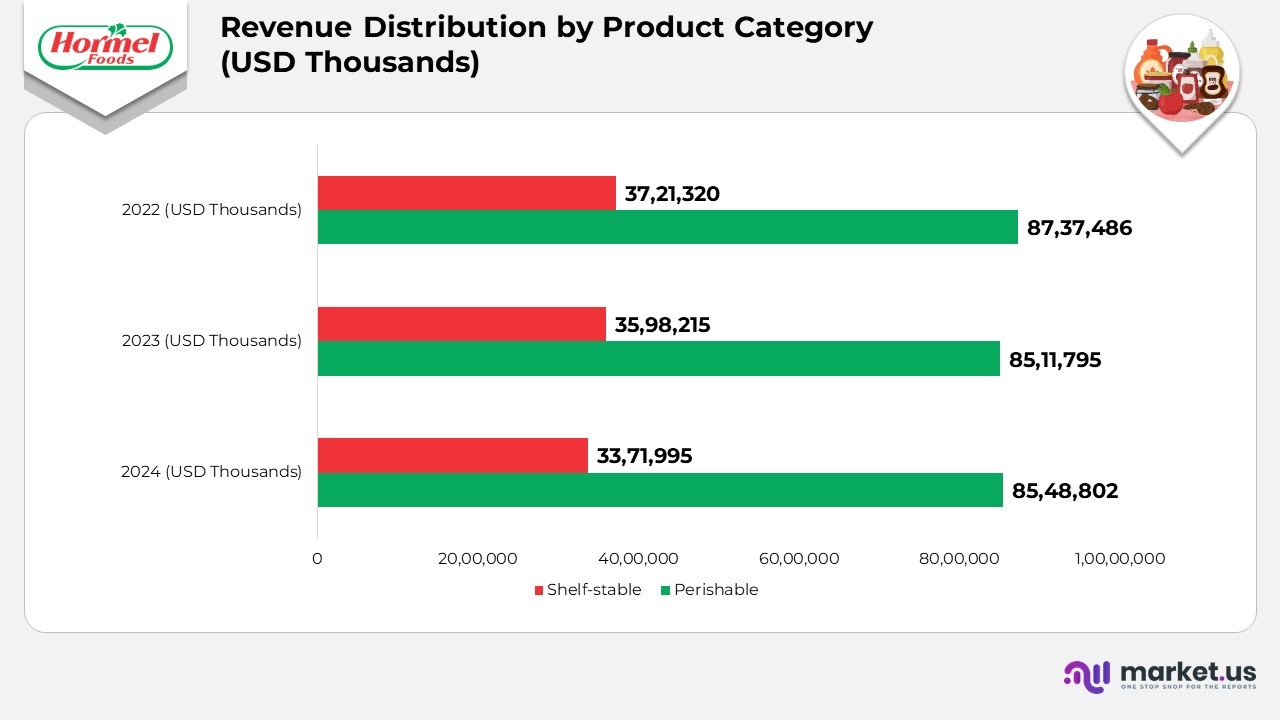The image size is (1280, 720).
Task: Click the 2024 (USD Thousands) axis label
Action: 211,472
